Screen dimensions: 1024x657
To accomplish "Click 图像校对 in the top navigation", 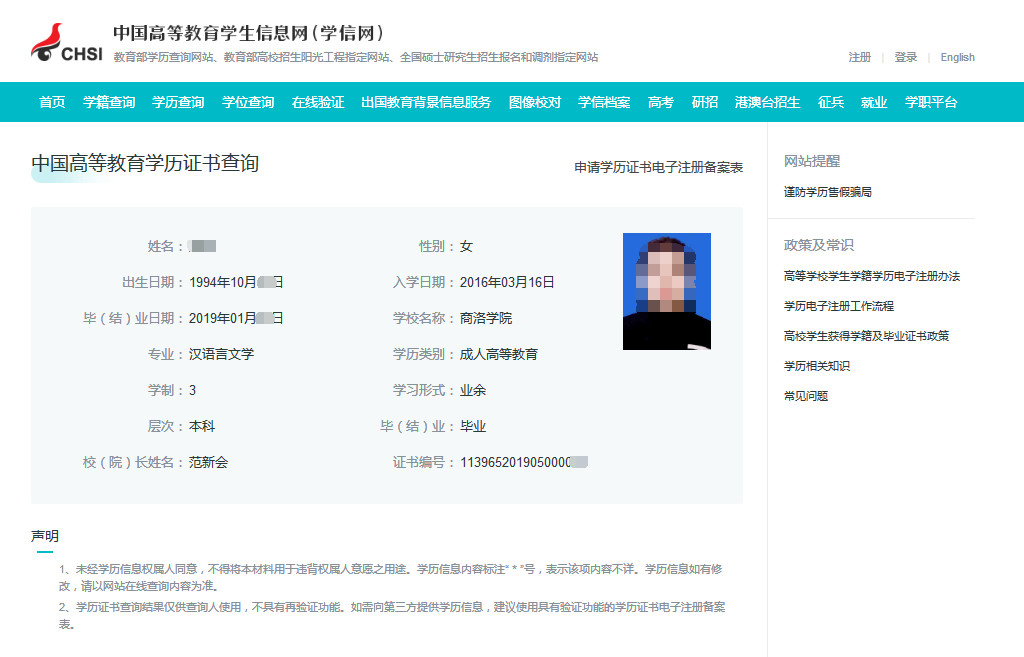I will pos(535,102).
